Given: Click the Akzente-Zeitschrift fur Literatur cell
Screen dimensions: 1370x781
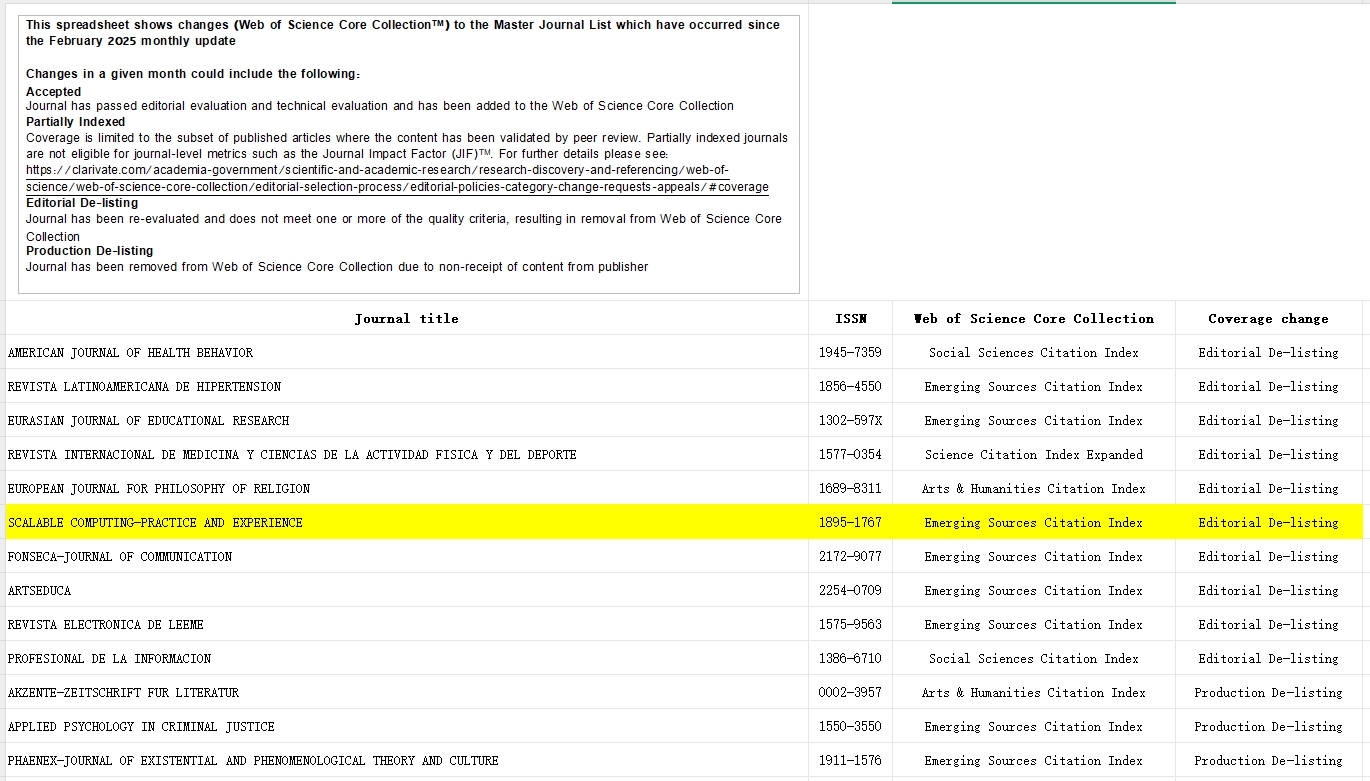Looking at the screenshot, I should (x=407, y=692).
